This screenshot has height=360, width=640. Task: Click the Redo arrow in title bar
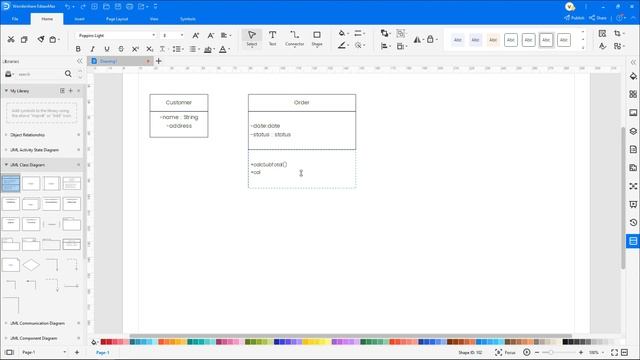point(83,7)
